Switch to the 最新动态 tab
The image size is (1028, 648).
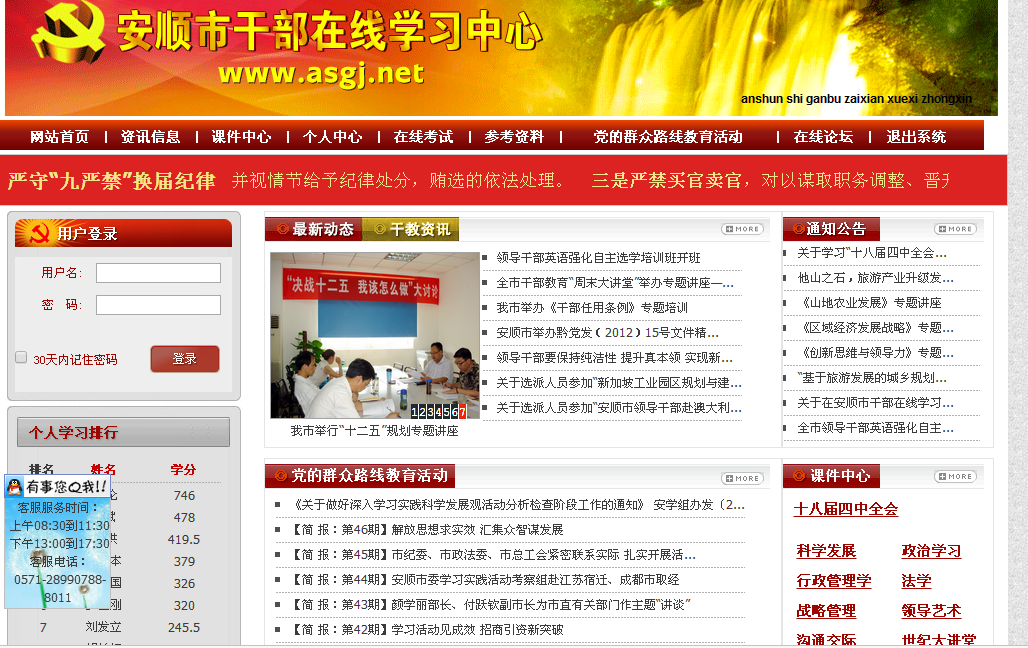tap(314, 229)
